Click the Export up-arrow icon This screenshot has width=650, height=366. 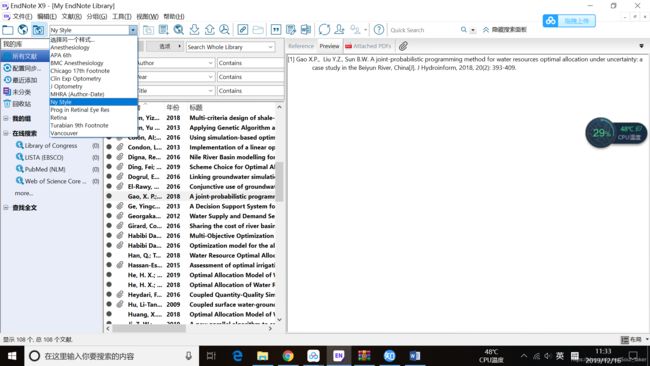(209, 30)
